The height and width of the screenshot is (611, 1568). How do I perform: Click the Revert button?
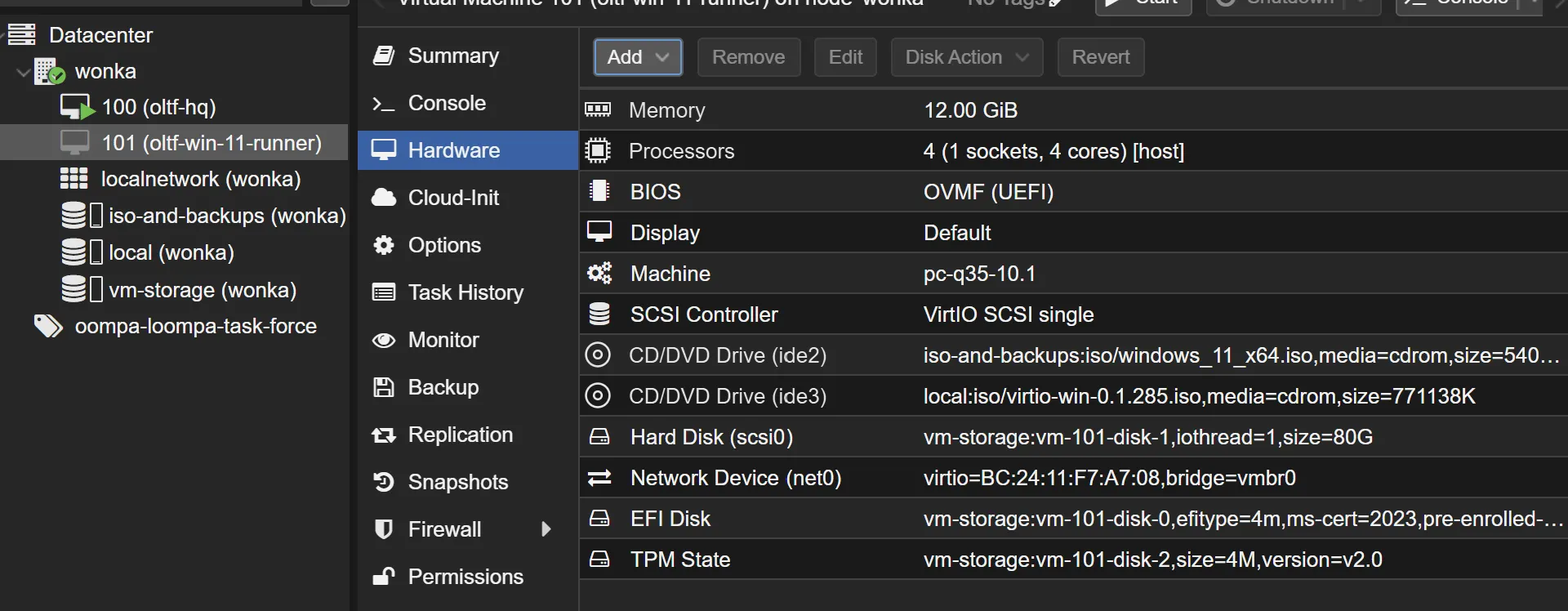(x=1101, y=57)
